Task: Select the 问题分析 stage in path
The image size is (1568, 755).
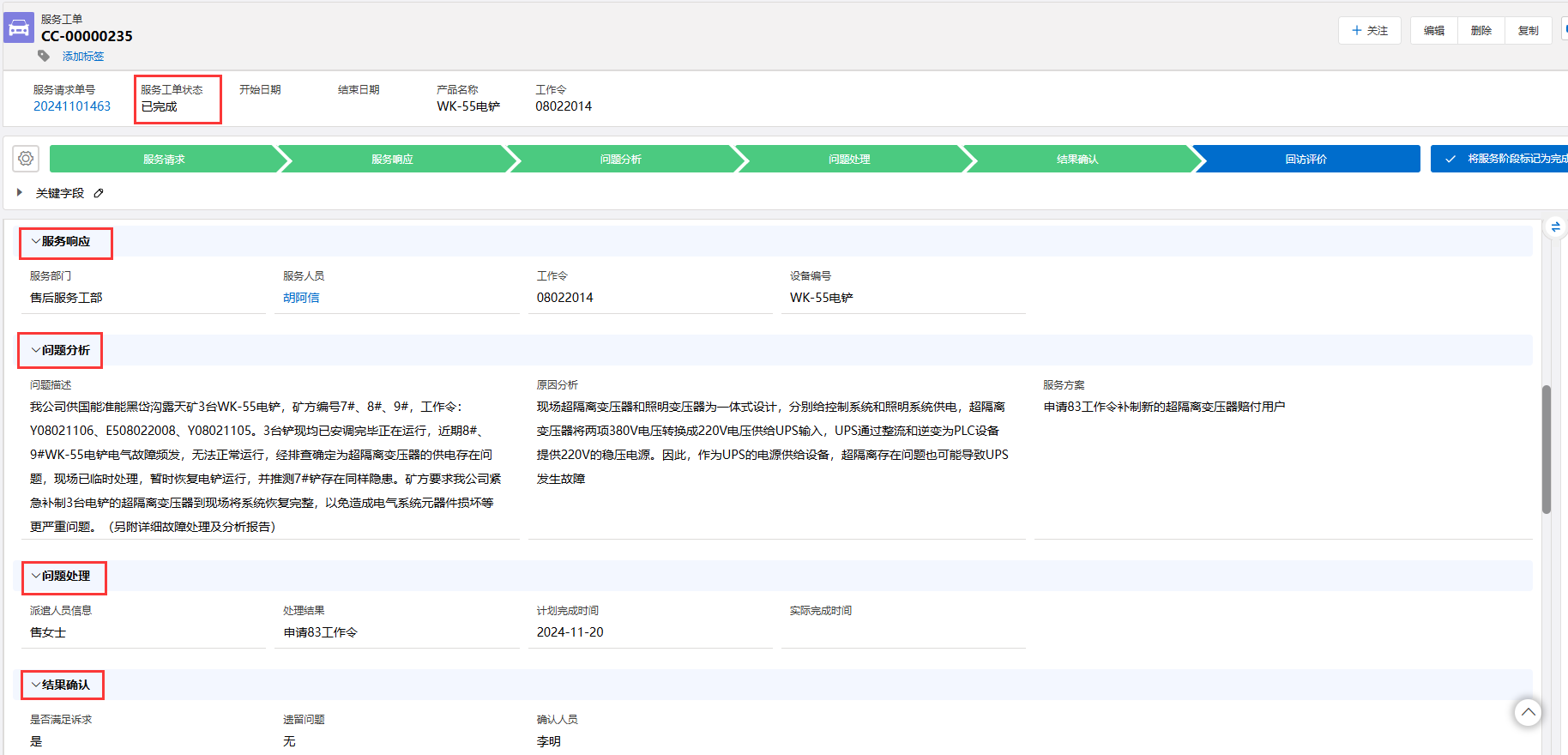Action: [620, 159]
